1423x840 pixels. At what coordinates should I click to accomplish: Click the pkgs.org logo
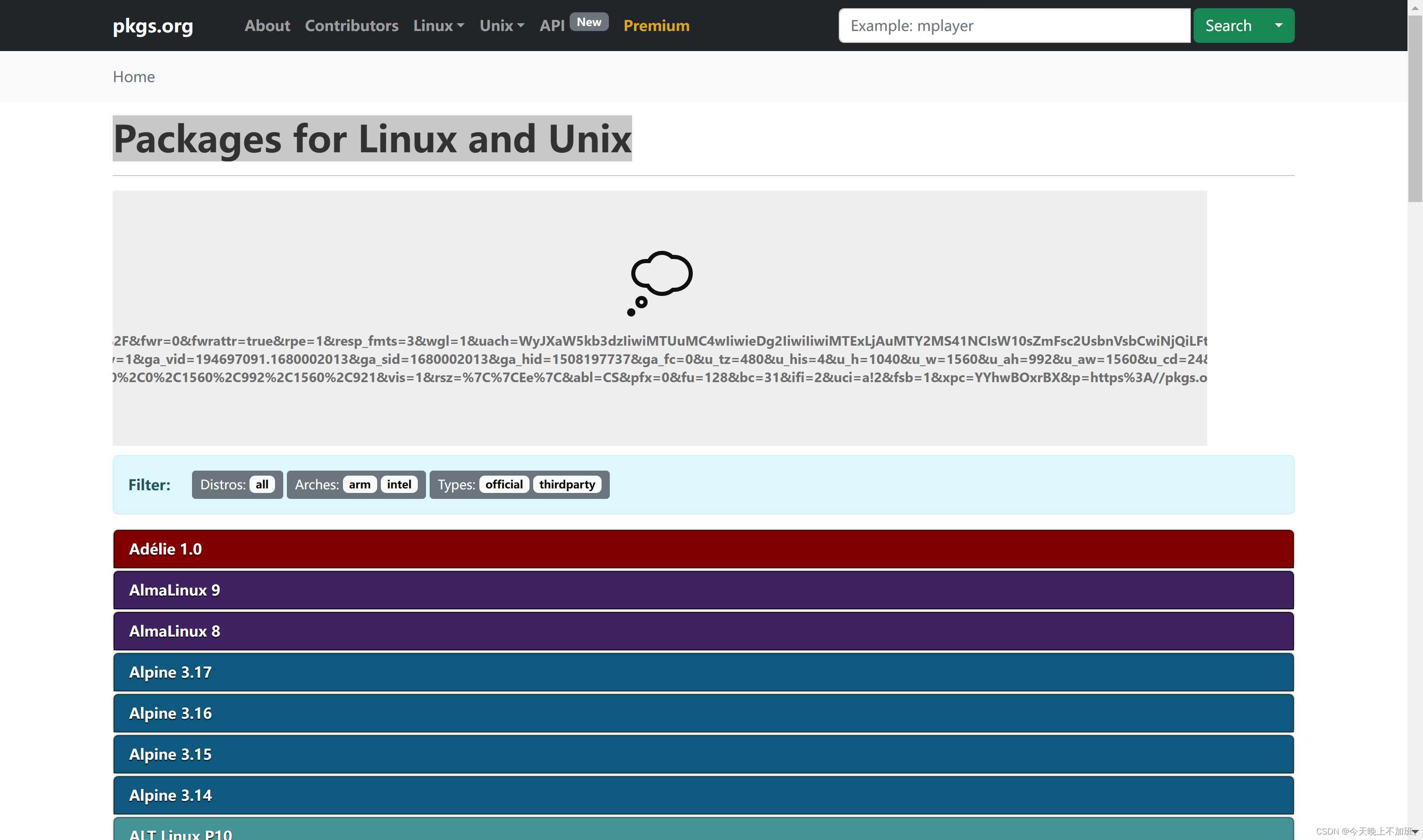[152, 26]
